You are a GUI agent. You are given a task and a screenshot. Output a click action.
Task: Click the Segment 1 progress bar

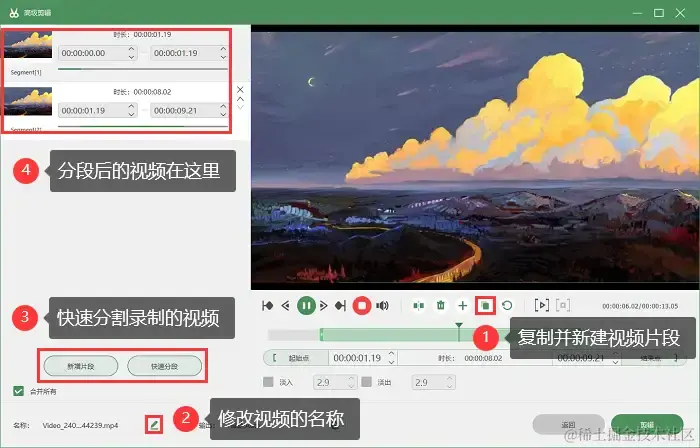pyautogui.click(x=143, y=69)
